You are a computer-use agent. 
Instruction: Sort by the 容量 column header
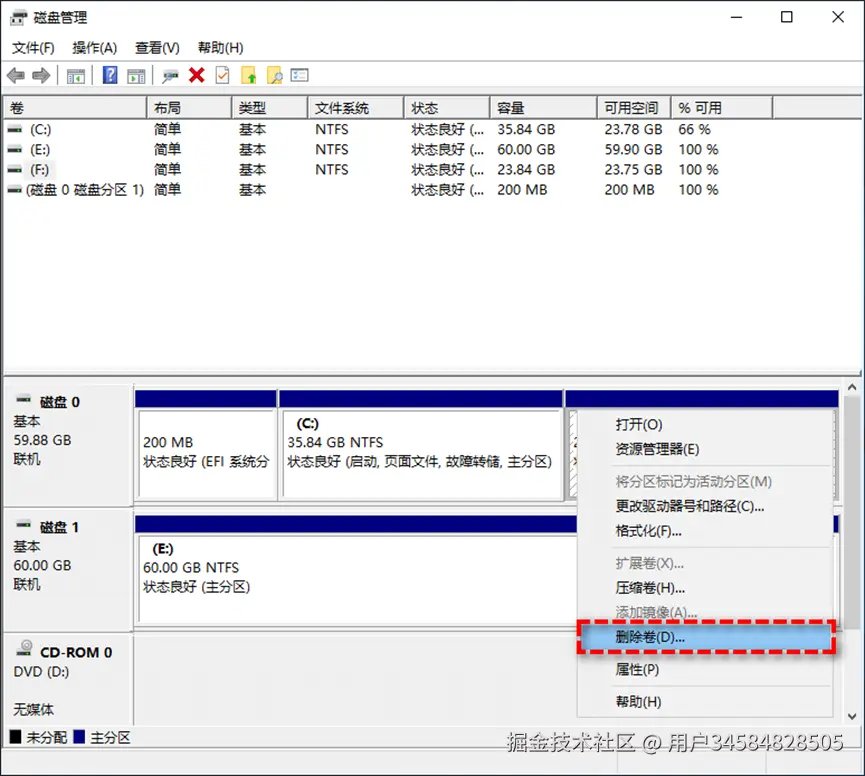(544, 108)
